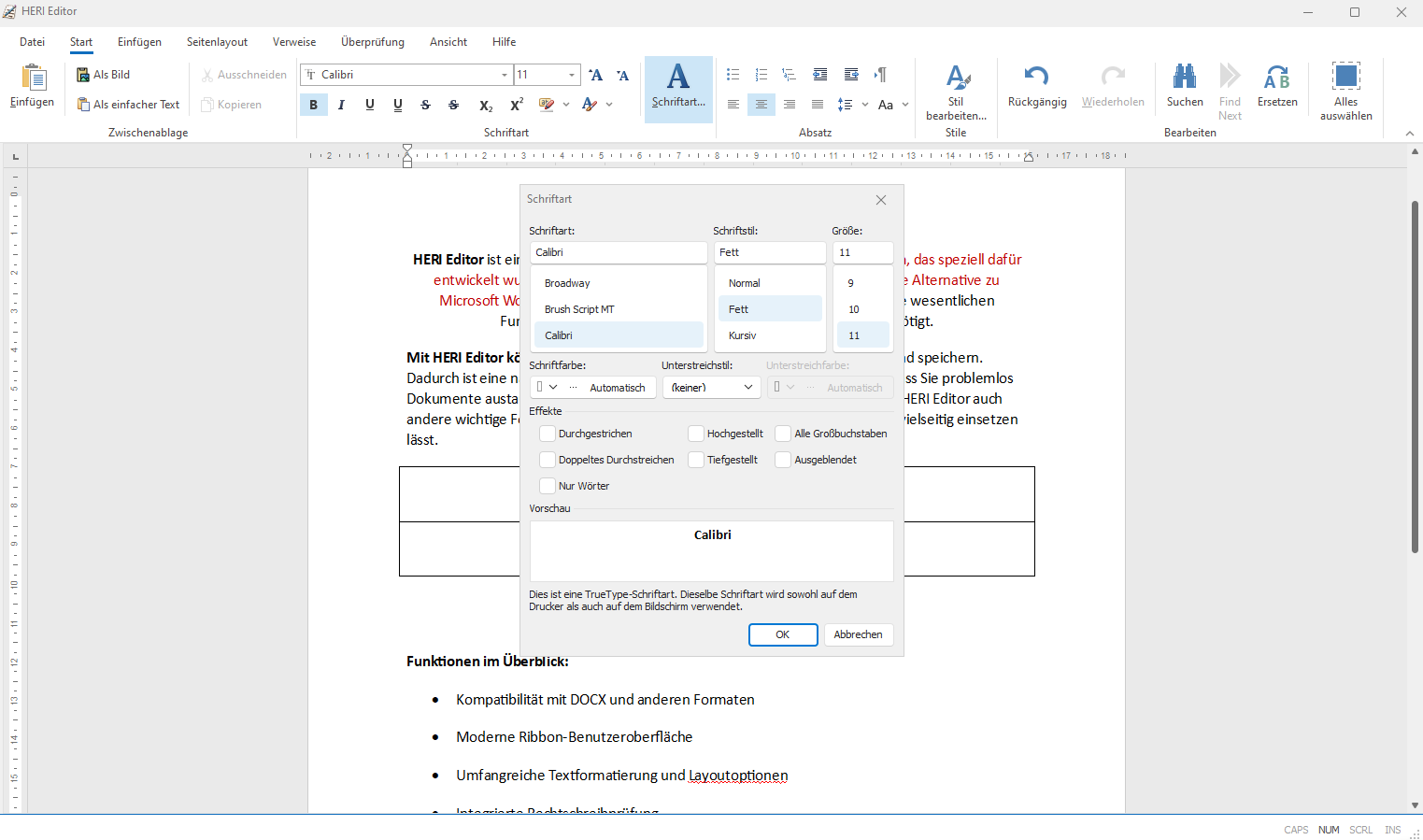The height and width of the screenshot is (840, 1423).
Task: Open Suchen binoculars tool
Action: 1185,86
